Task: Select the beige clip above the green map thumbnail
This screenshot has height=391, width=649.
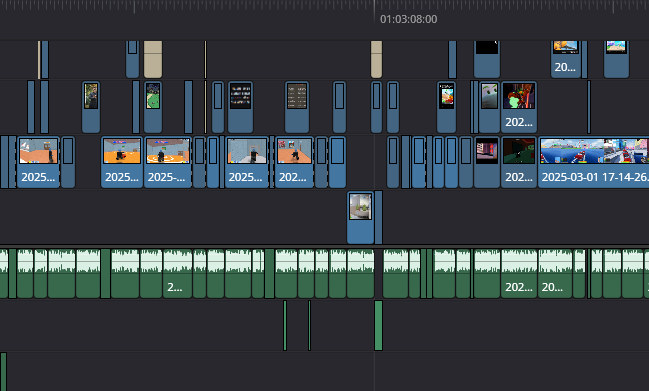Action: pyautogui.click(x=153, y=59)
